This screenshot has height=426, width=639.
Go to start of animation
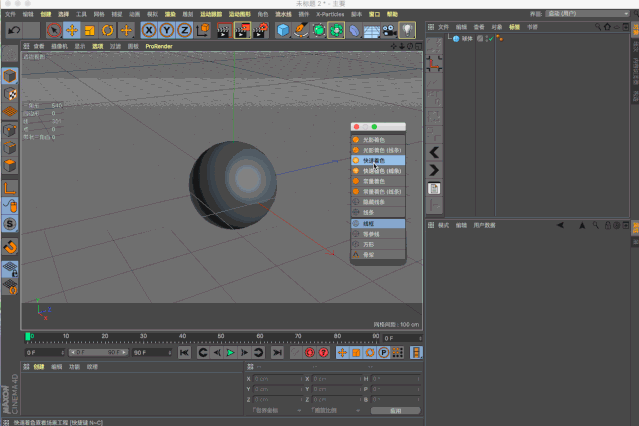(184, 353)
